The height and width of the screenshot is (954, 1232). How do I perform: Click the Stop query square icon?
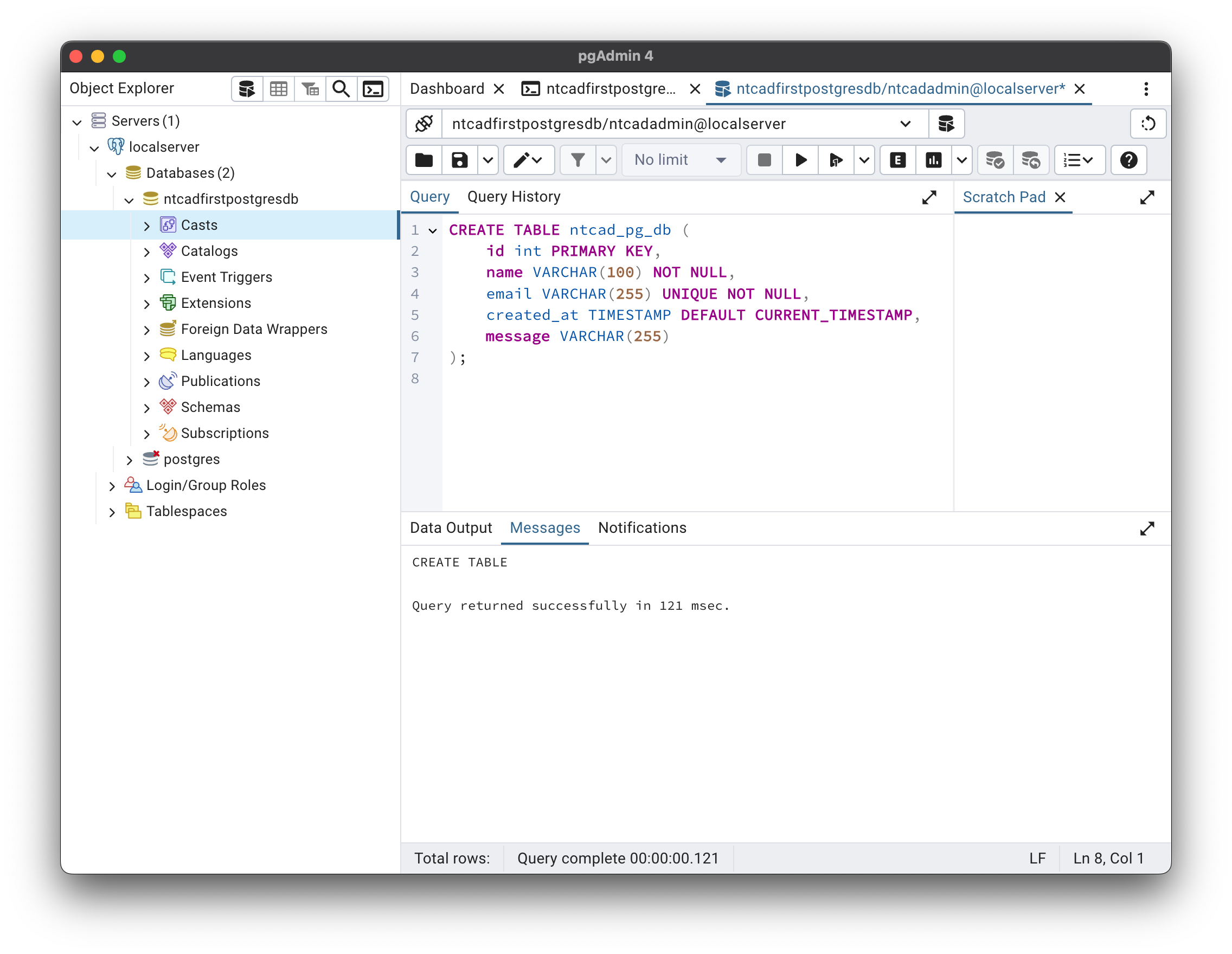(765, 160)
